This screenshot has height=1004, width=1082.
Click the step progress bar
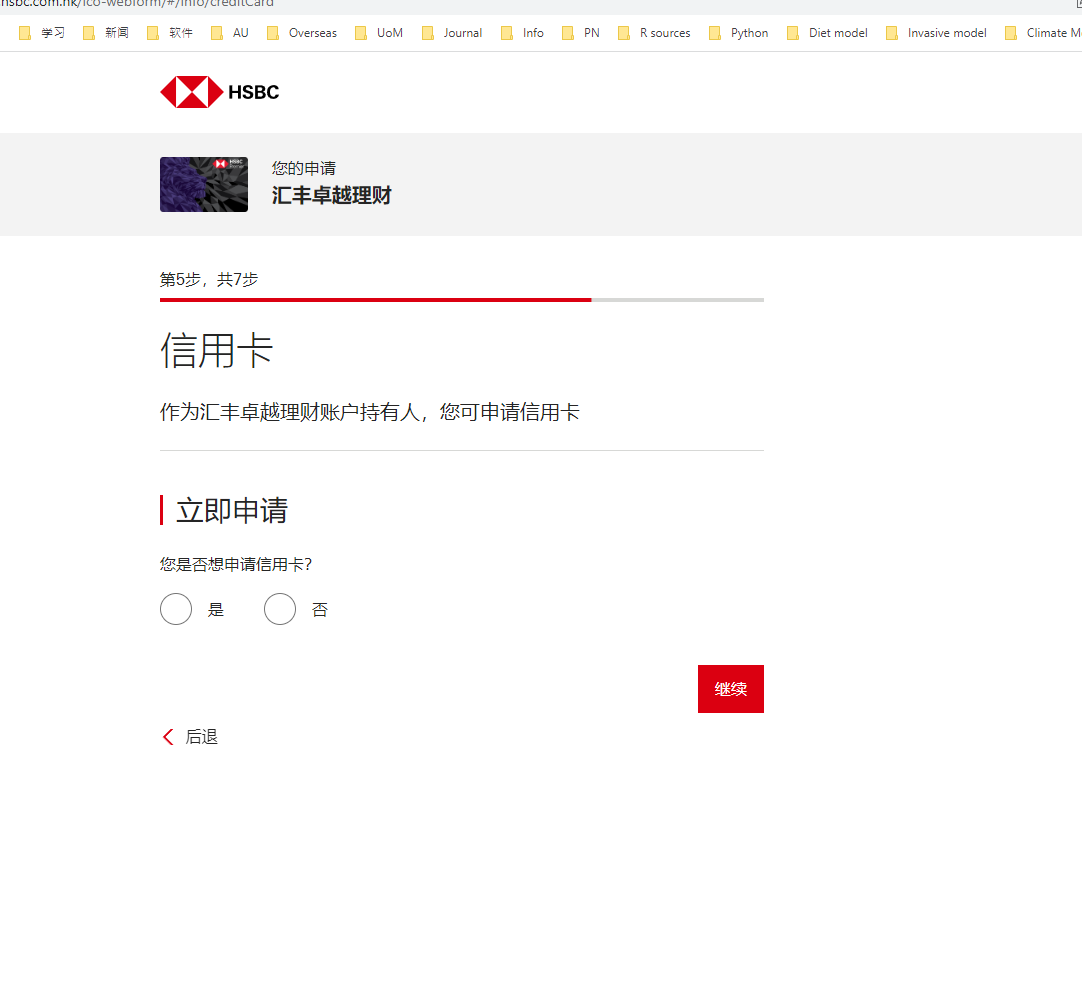462,300
